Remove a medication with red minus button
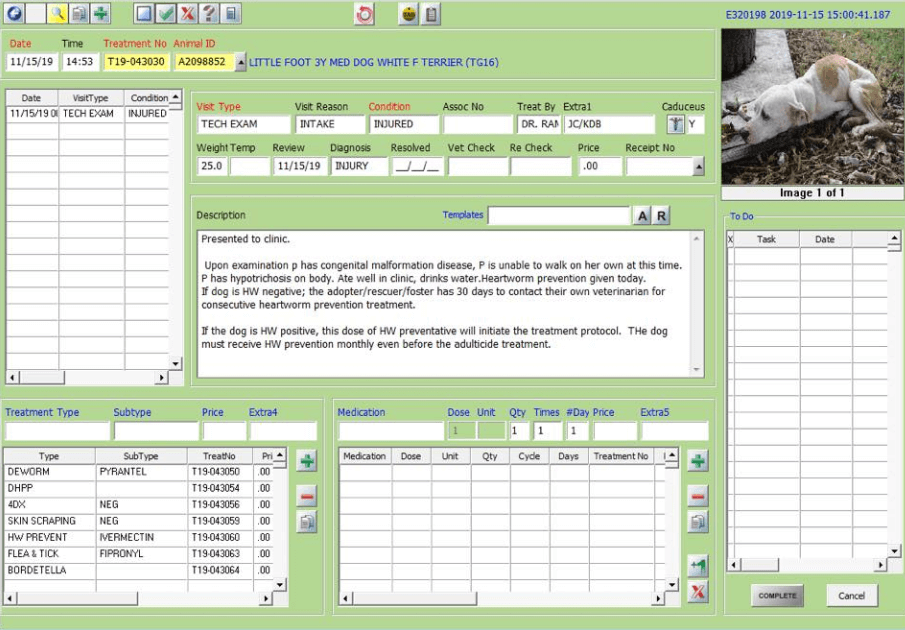 click(698, 496)
